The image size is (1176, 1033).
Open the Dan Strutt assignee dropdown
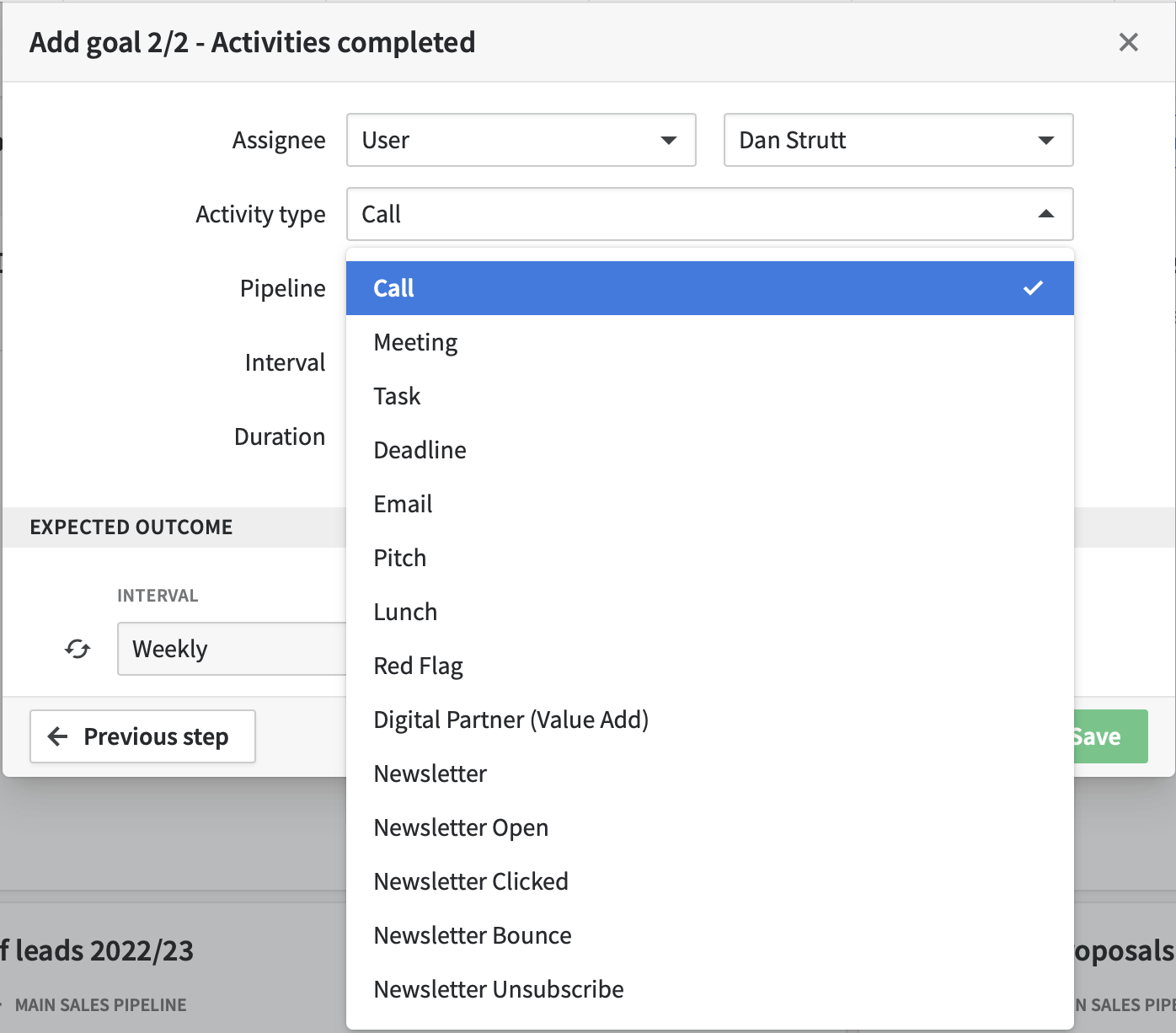[x=898, y=140]
